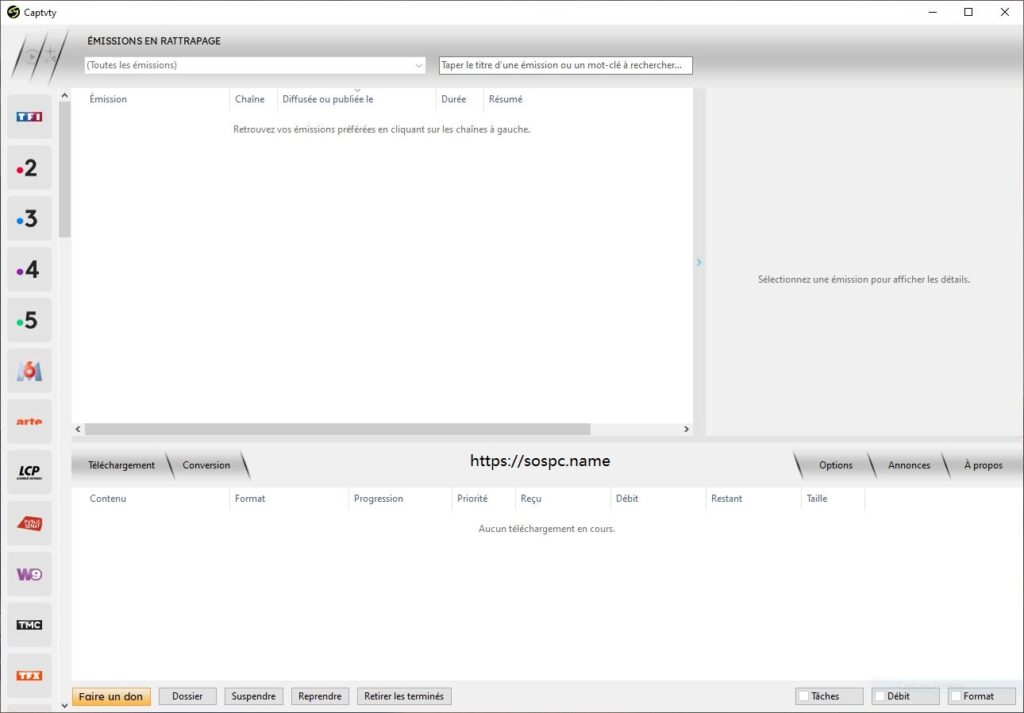Show the TFX channel programs
1024x713 pixels.
point(29,676)
